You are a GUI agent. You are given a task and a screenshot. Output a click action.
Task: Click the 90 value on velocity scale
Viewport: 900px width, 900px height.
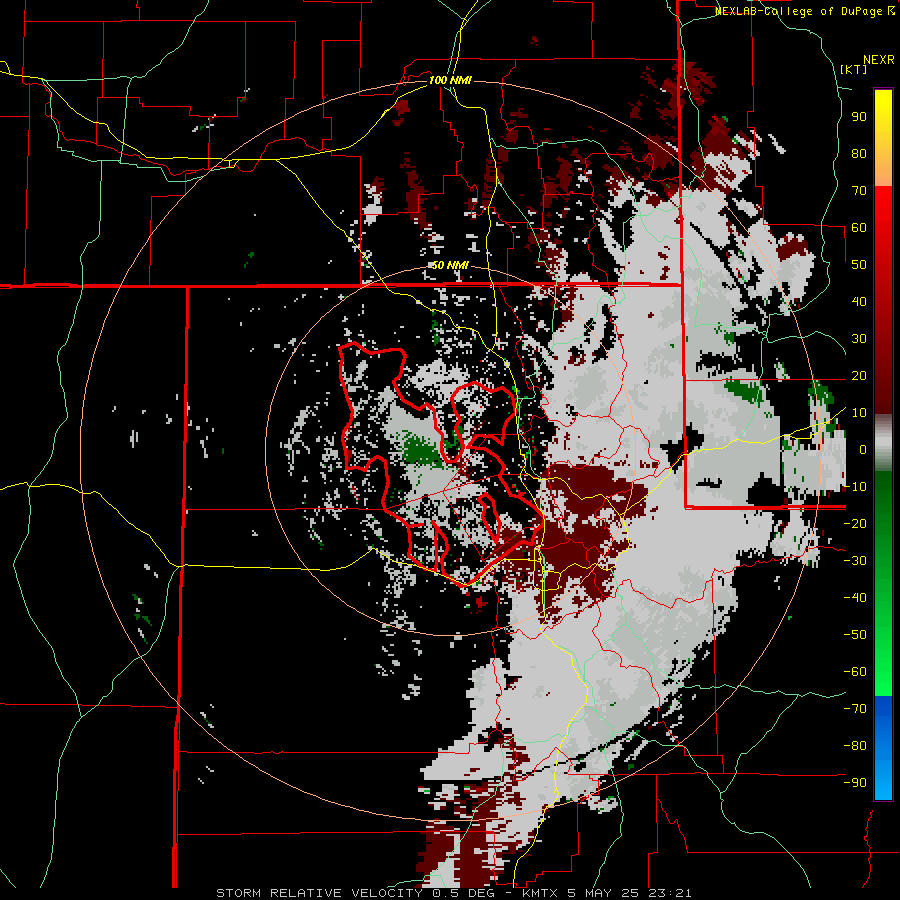tap(859, 117)
